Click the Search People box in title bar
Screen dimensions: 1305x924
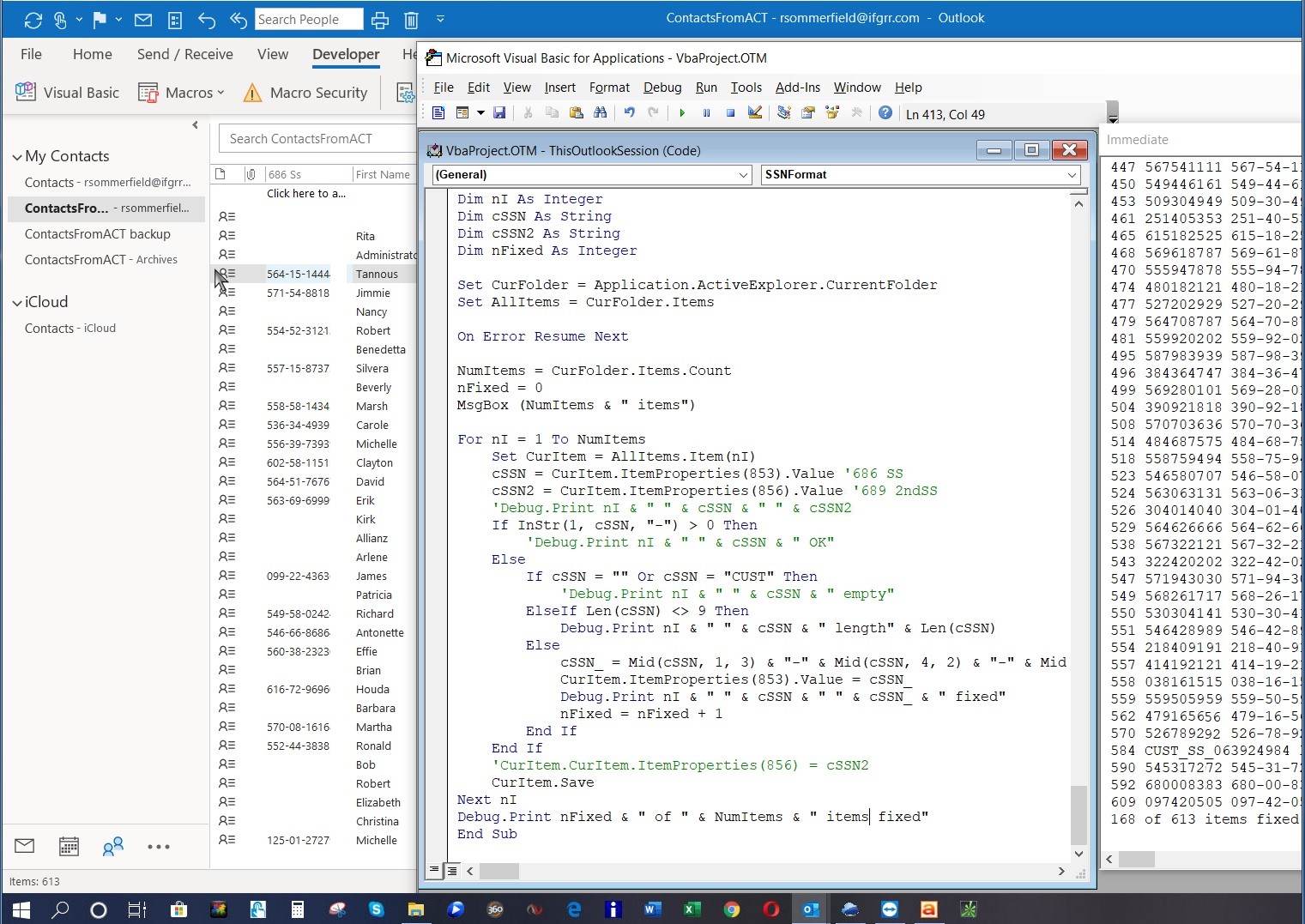point(309,19)
